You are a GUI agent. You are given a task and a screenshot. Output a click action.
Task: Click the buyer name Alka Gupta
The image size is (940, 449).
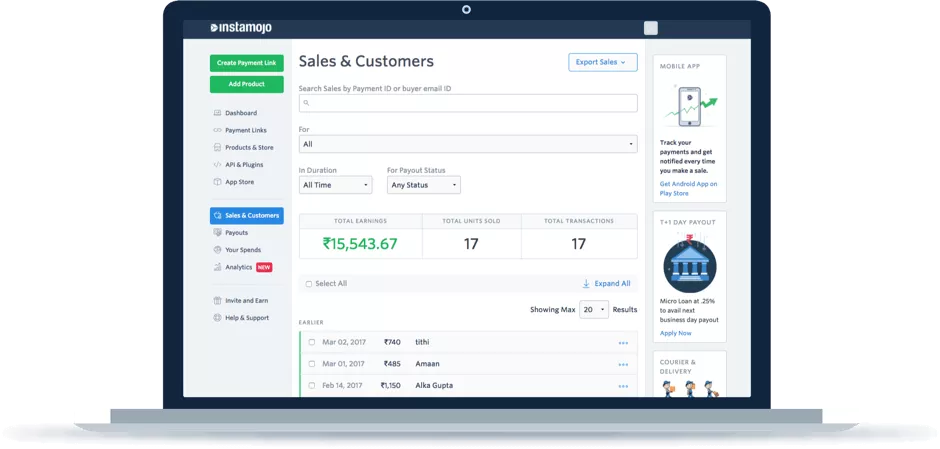(434, 385)
